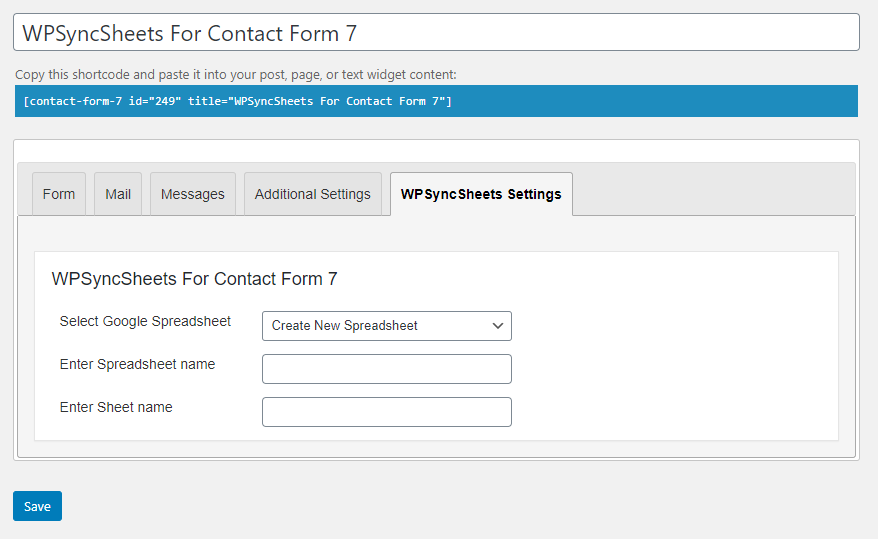Click the 'Enter Spreadsheet name' label
The width and height of the screenshot is (878, 539).
point(137,364)
